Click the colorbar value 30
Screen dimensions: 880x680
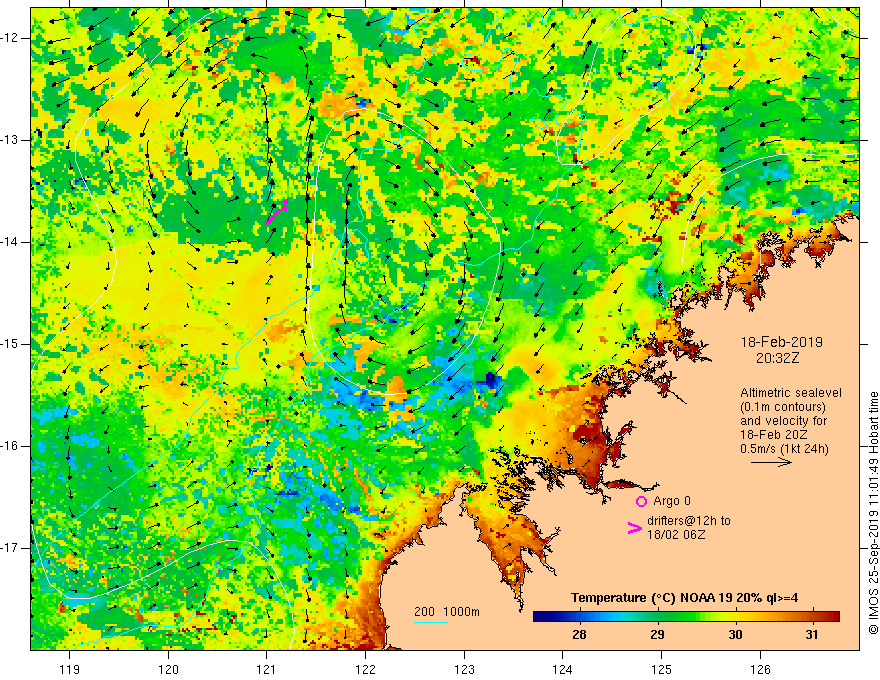coord(735,635)
